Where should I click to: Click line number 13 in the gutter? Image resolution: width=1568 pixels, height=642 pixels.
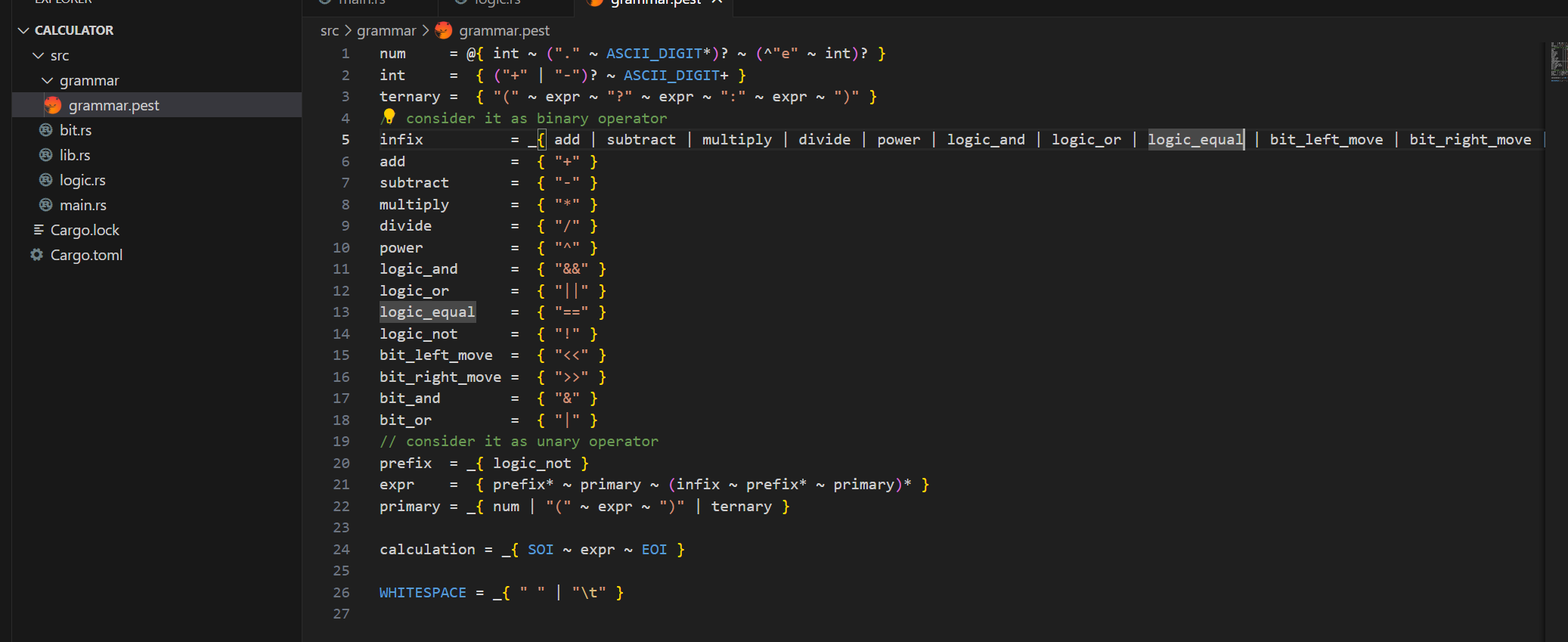tap(341, 312)
